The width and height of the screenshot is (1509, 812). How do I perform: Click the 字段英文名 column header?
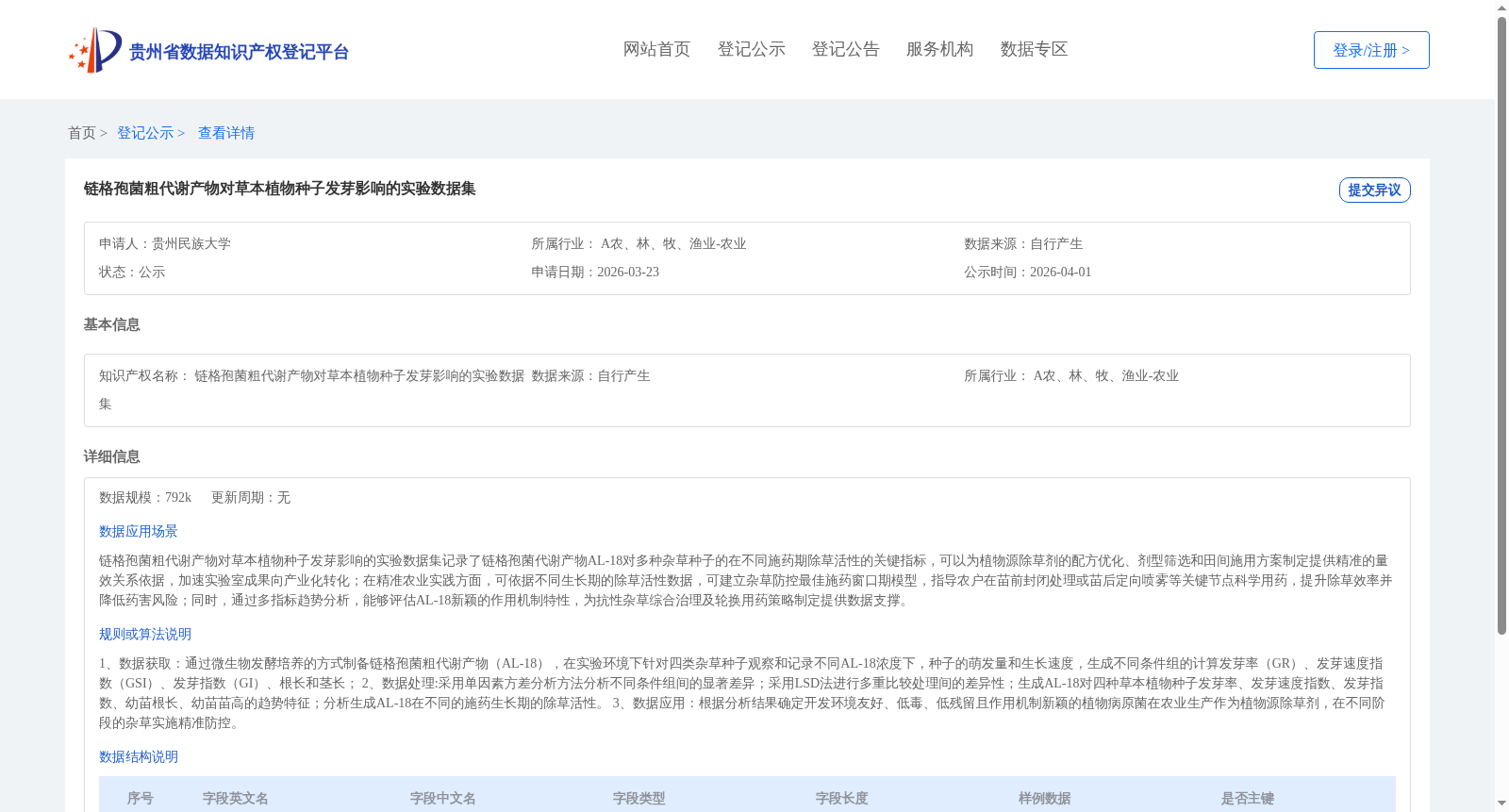(236, 798)
